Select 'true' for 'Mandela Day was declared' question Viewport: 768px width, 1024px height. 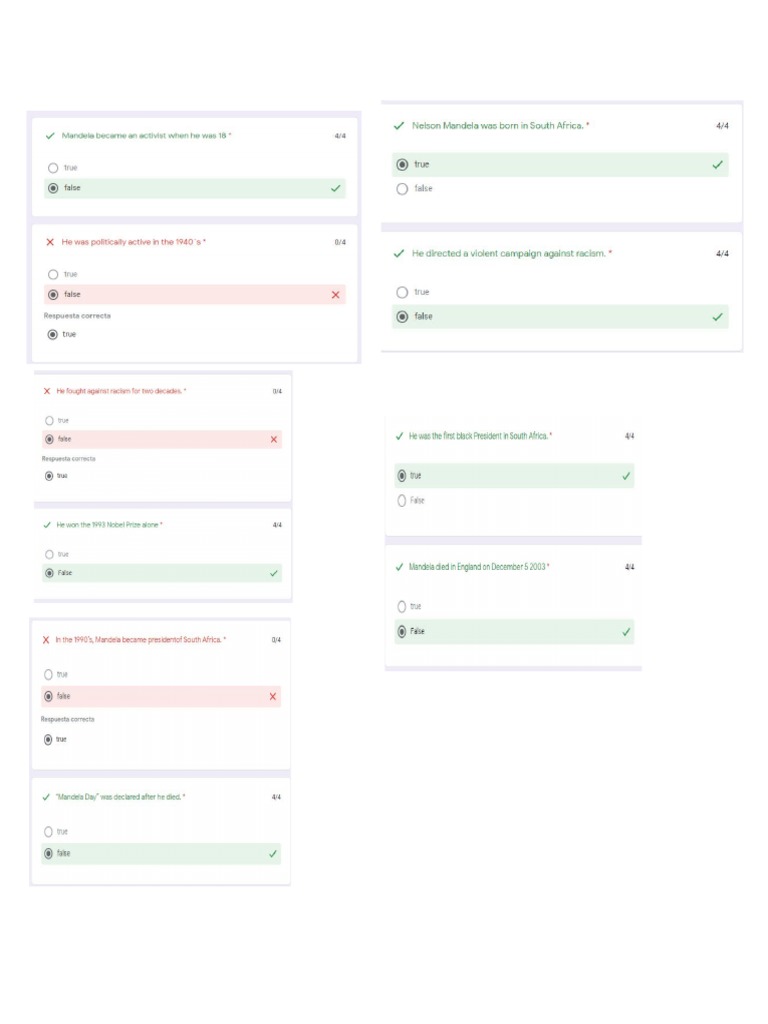[x=48, y=832]
